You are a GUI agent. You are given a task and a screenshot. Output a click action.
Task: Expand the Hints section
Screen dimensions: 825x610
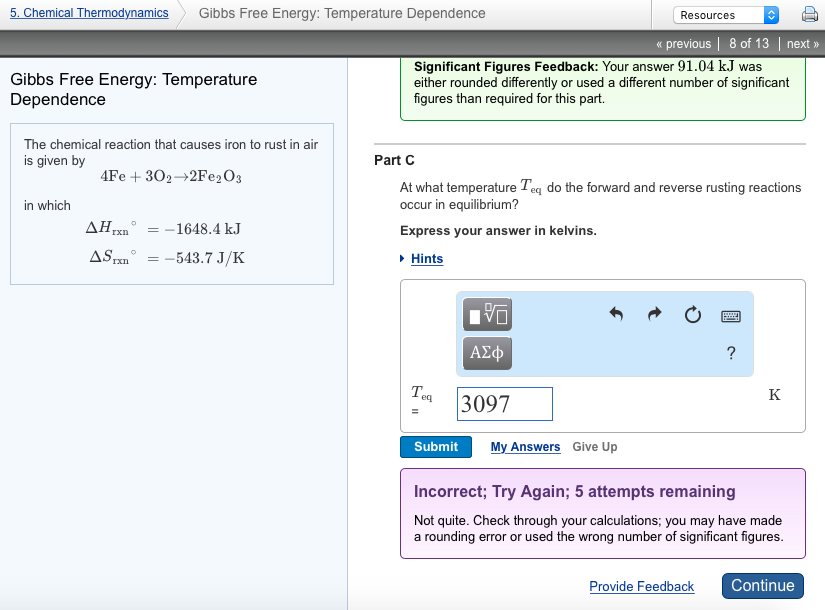tap(425, 258)
